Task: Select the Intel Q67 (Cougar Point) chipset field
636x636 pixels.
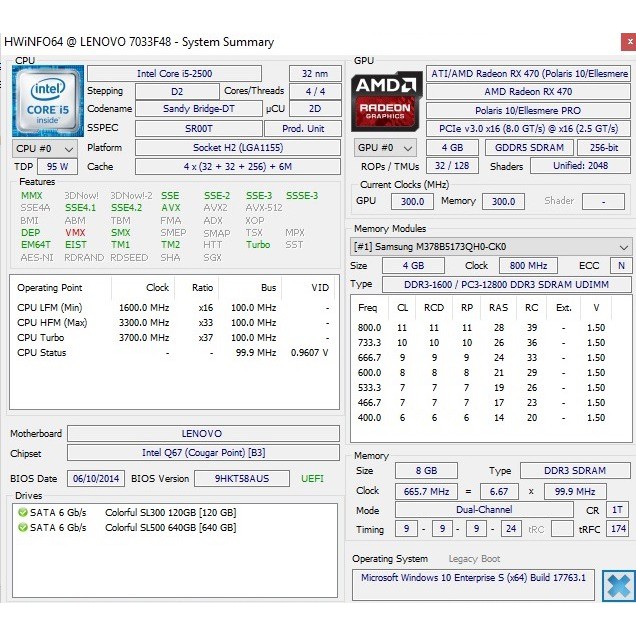Action: [201, 453]
